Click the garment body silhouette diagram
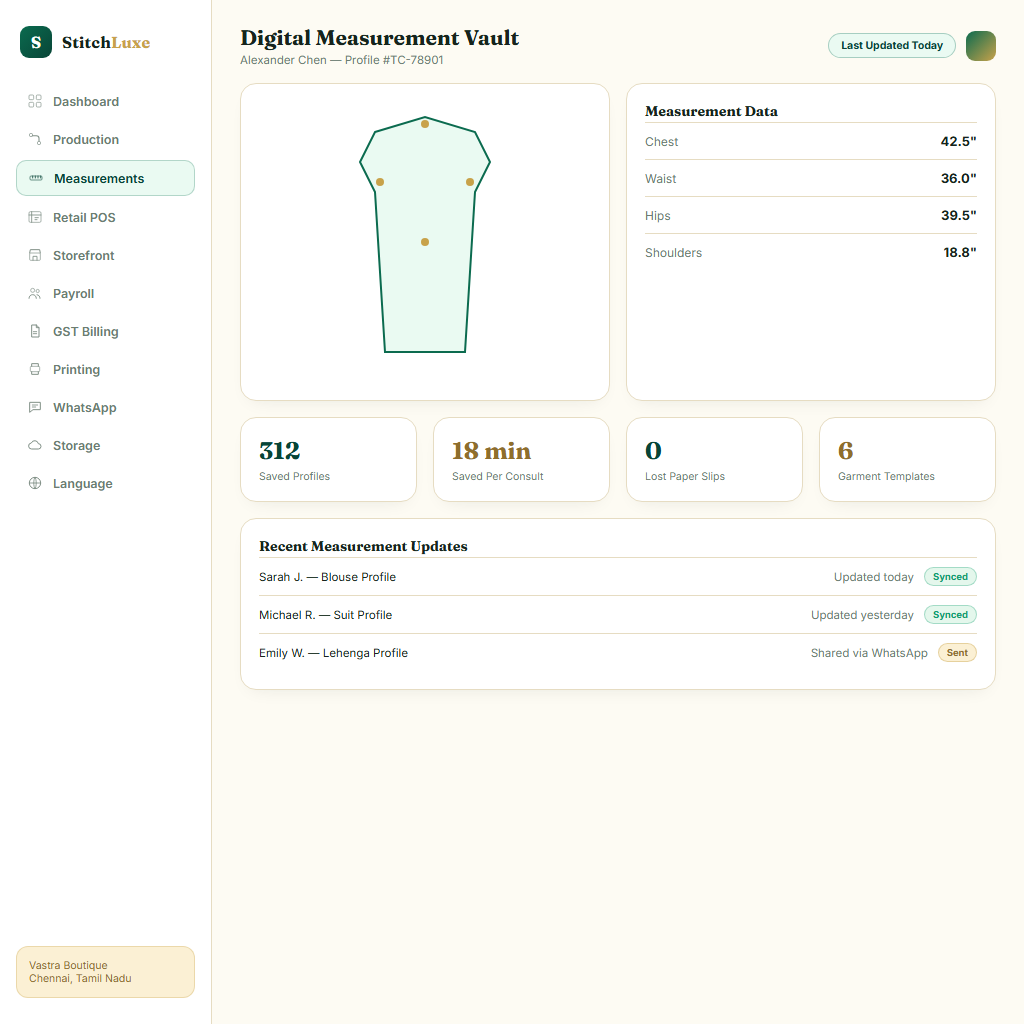1024x1024 pixels. 424,234
